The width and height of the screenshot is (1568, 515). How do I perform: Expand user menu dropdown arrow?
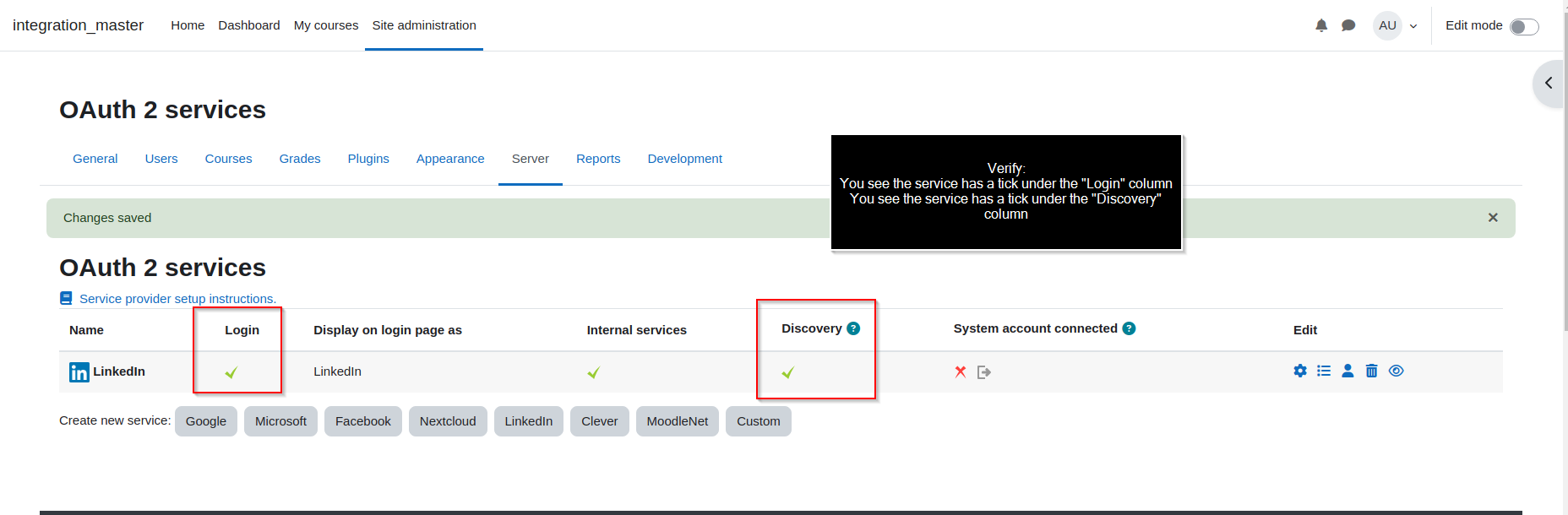pyautogui.click(x=1413, y=26)
